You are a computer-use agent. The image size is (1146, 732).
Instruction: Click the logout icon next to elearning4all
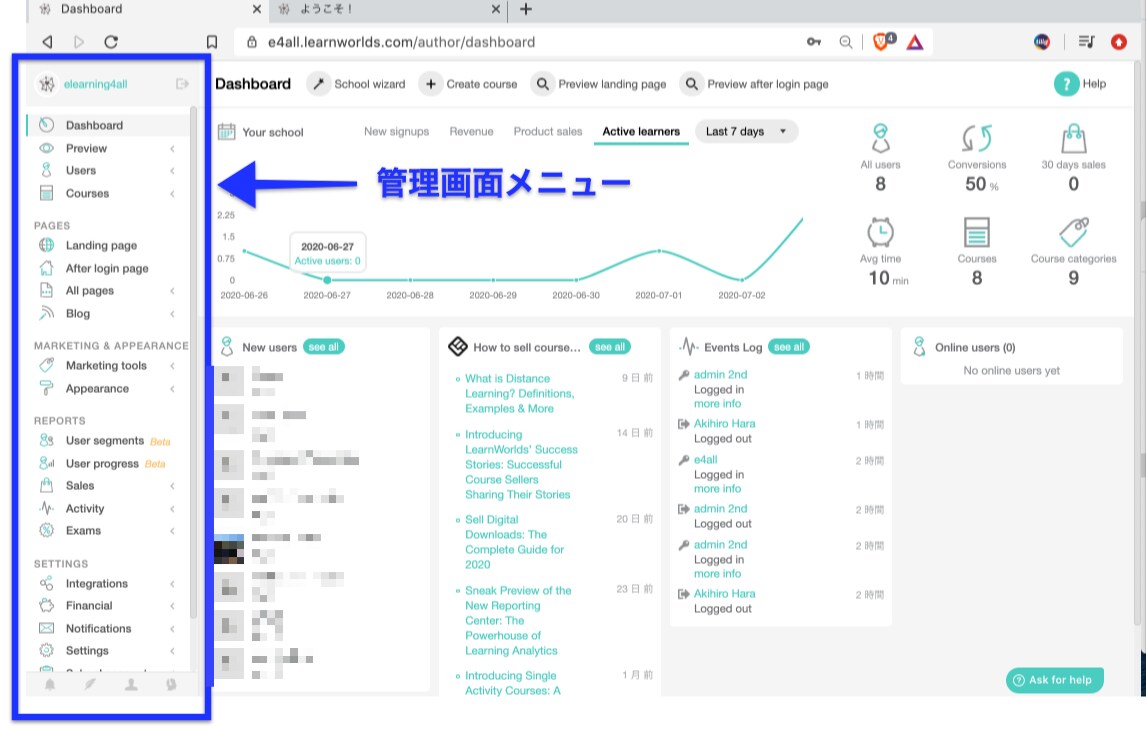pyautogui.click(x=182, y=84)
